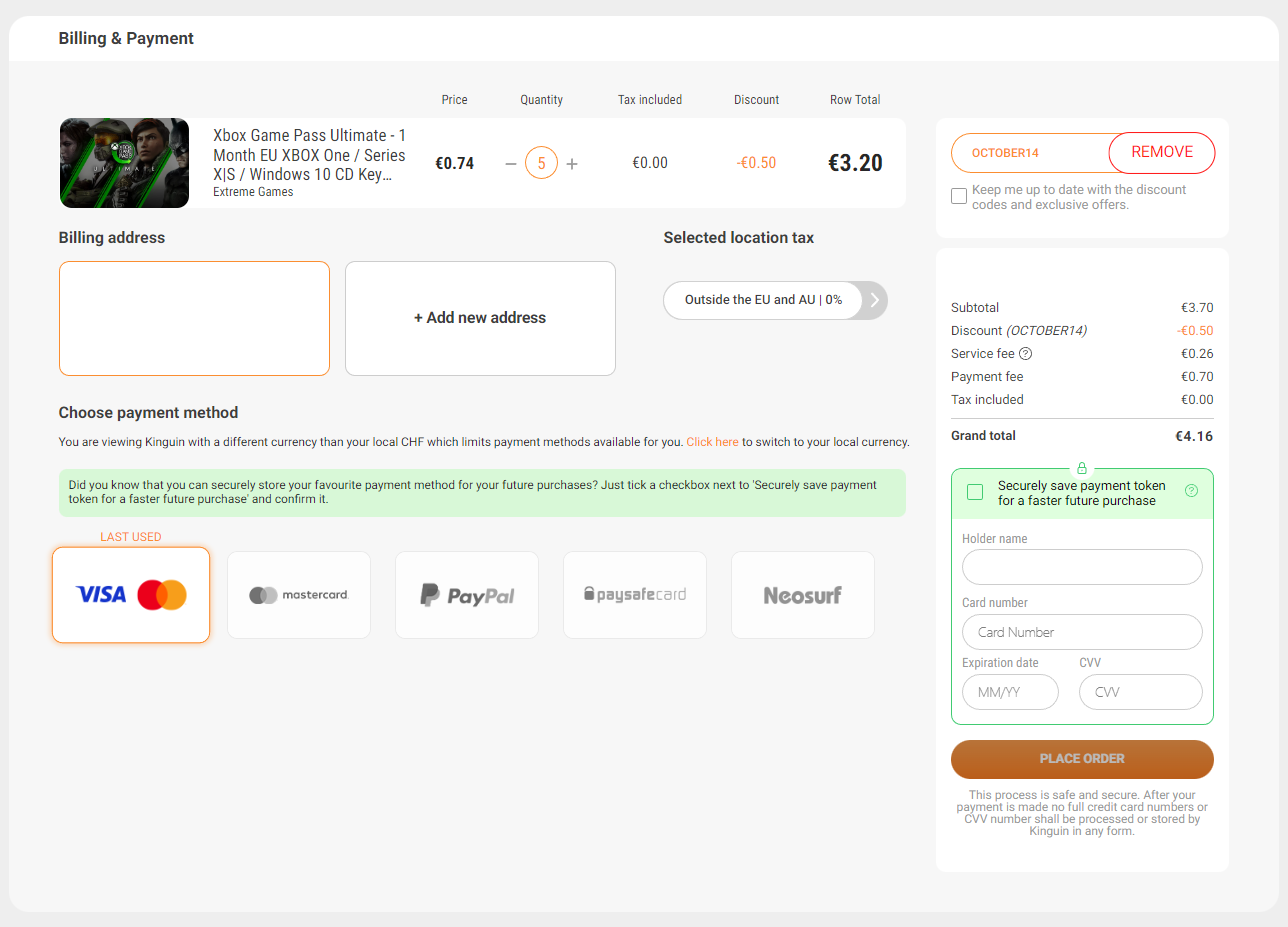Click the 'Choose payment method' heading
The height and width of the screenshot is (927, 1288).
point(148,413)
